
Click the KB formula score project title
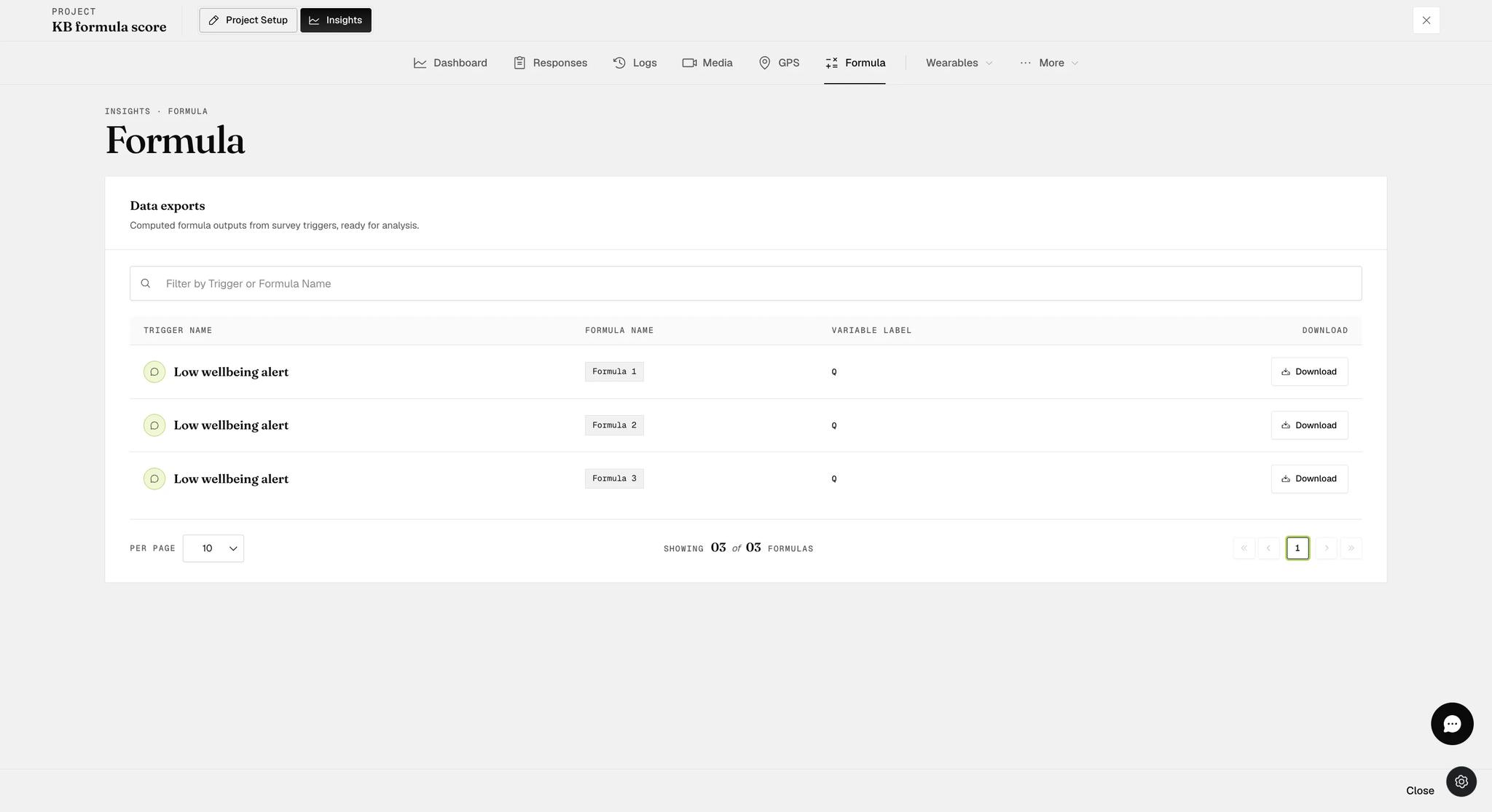tap(109, 27)
